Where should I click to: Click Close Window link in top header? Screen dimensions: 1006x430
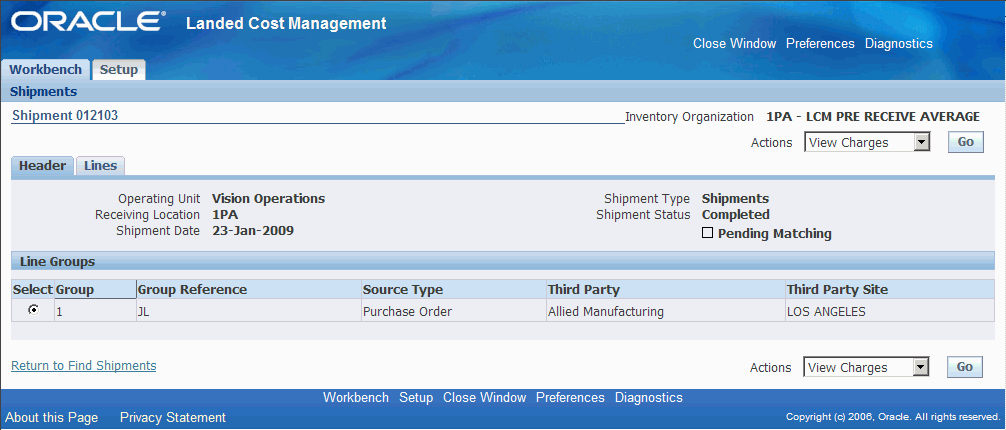click(x=735, y=44)
